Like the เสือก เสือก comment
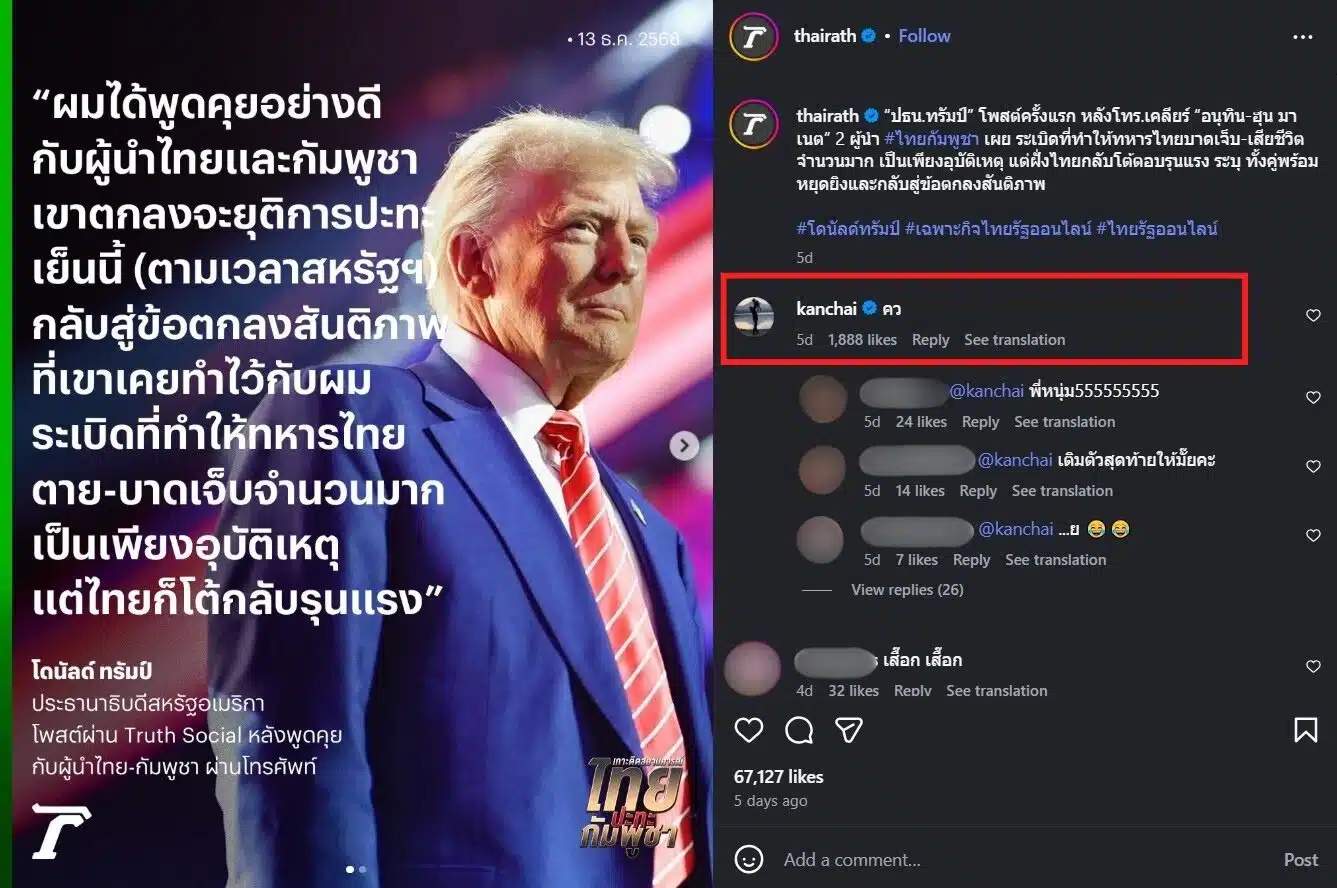The image size is (1337, 888). click(x=1313, y=667)
